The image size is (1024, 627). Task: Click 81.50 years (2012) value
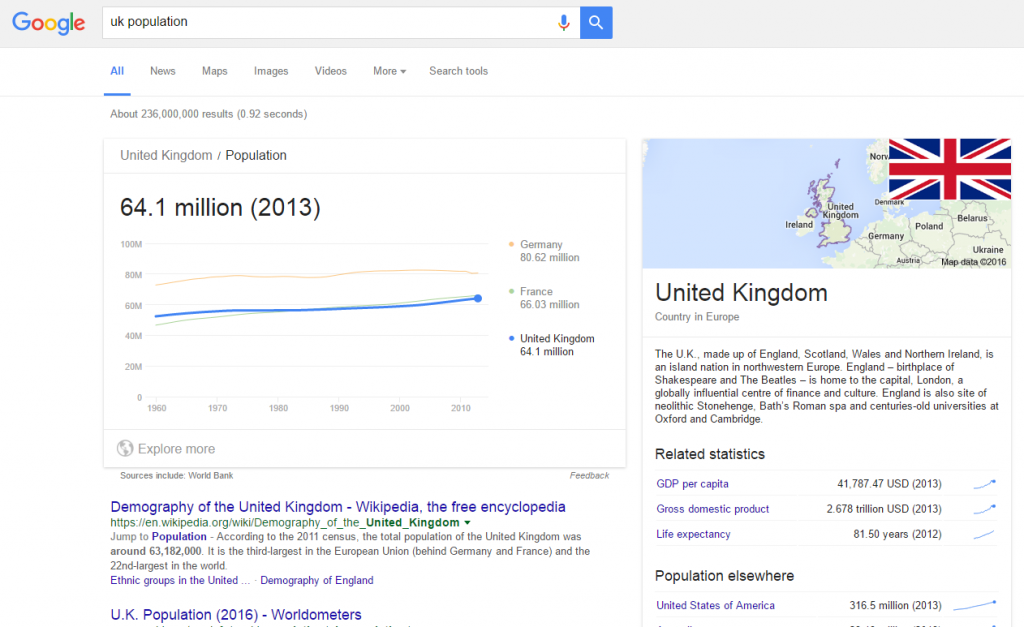(897, 534)
